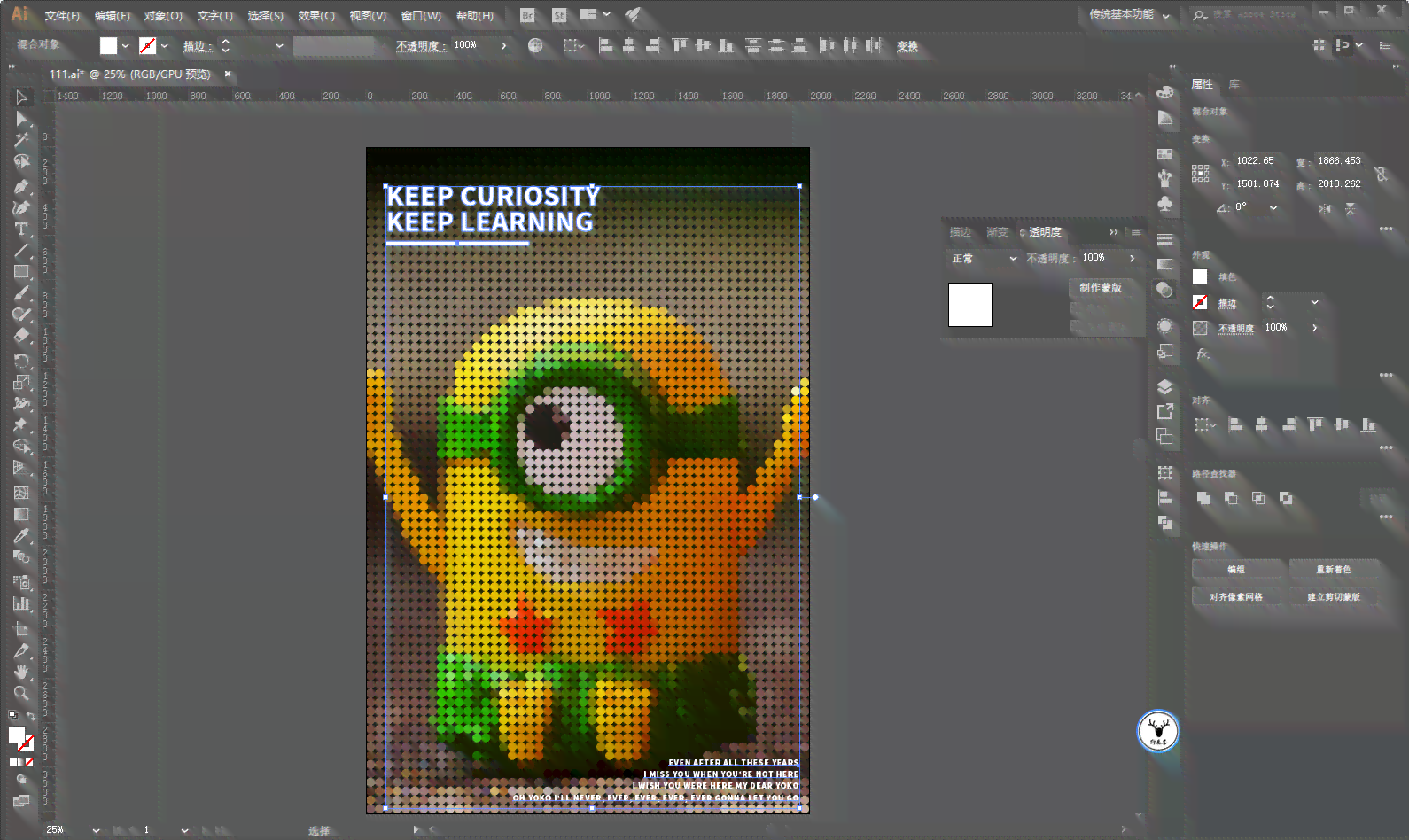The width and height of the screenshot is (1409, 840).
Task: Click the Unite pathfinder icon
Action: [1203, 498]
